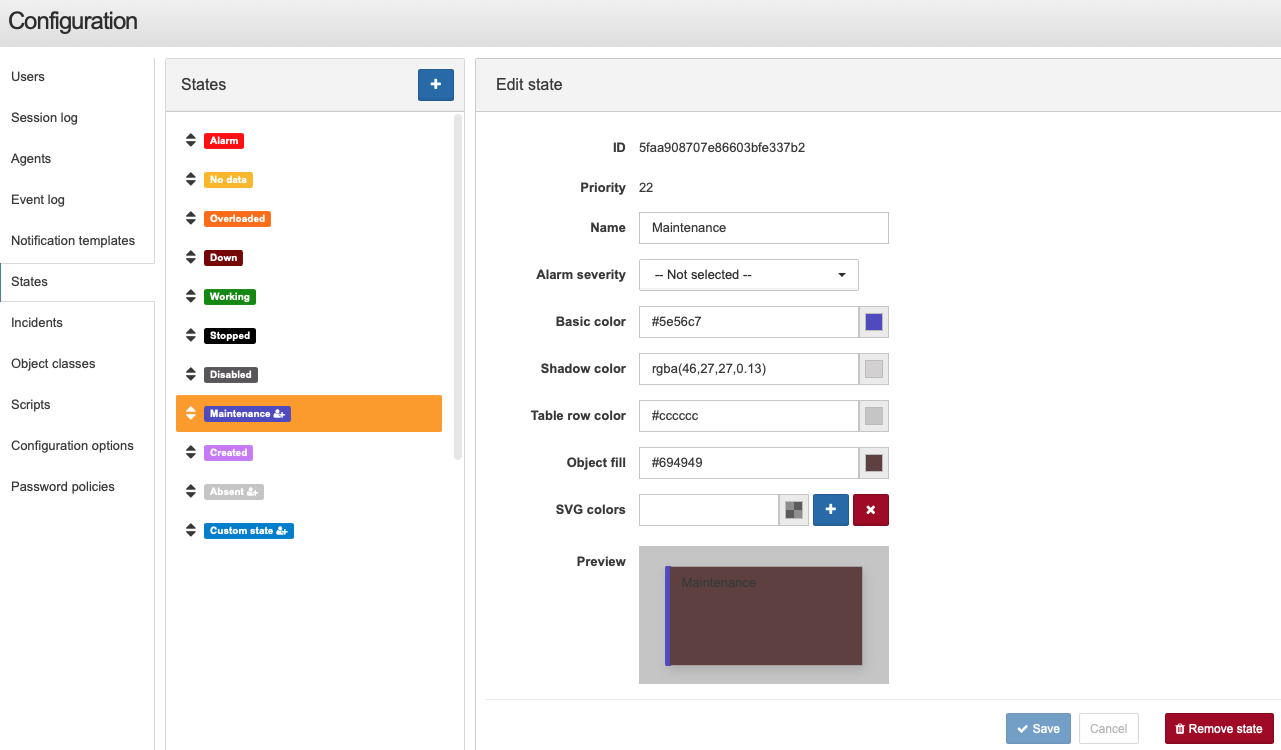Cancel editing the state
The width and height of the screenshot is (1281, 750).
[x=1109, y=729]
